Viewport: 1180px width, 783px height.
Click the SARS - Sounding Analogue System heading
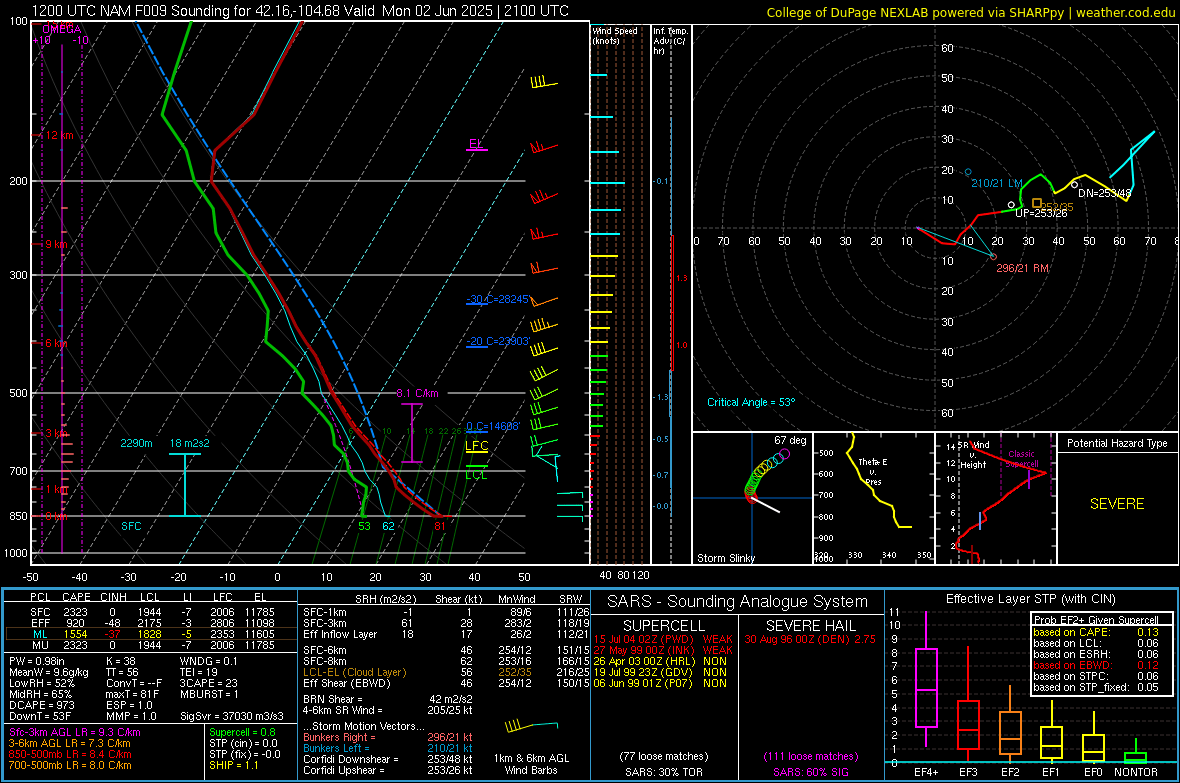(x=738, y=602)
